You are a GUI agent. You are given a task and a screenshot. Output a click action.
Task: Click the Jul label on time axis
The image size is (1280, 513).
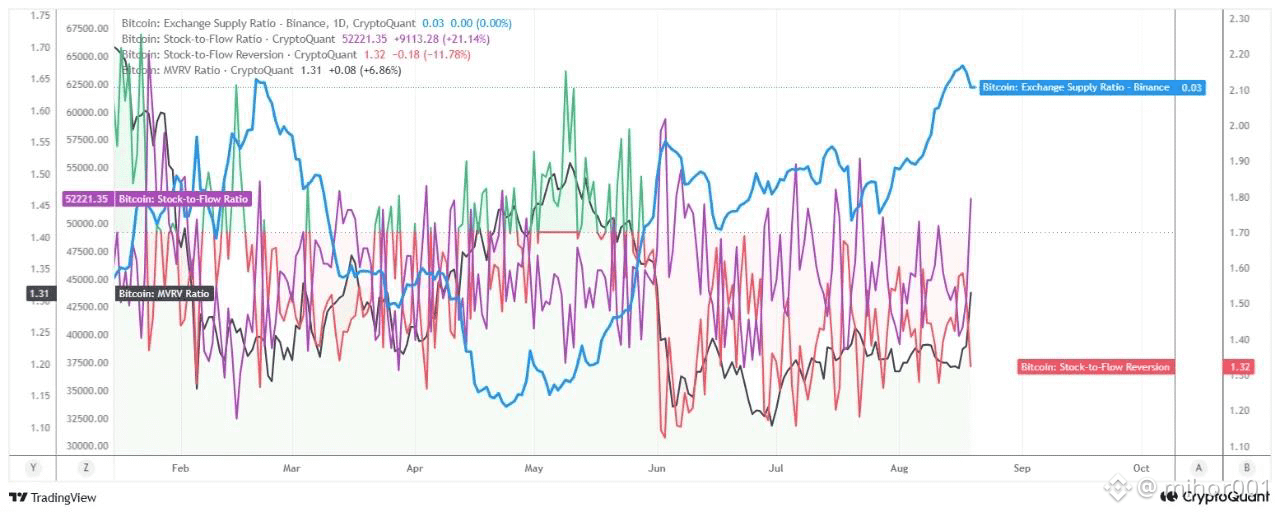point(776,467)
